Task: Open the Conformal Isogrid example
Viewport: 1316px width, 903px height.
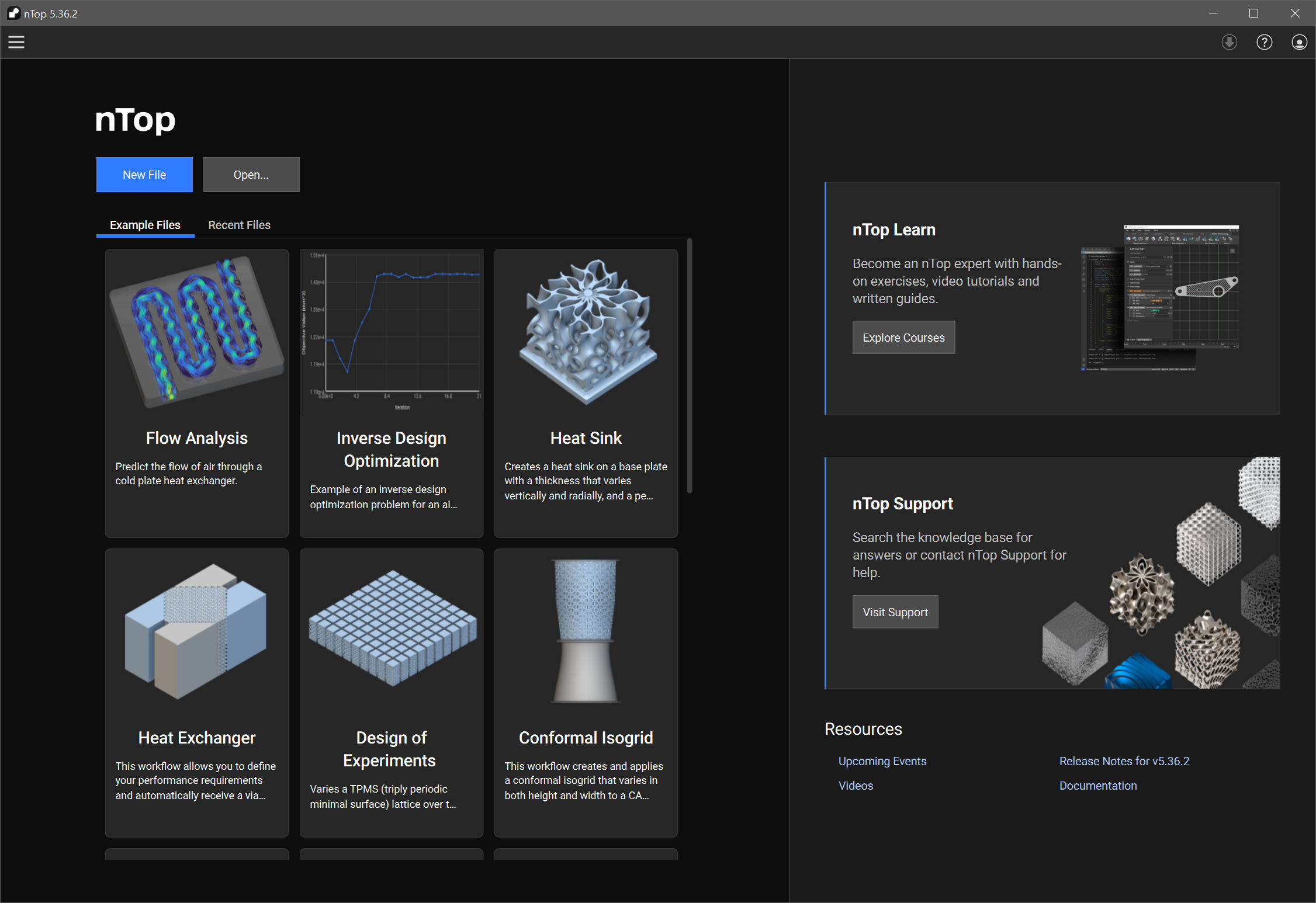Action: 586,693
